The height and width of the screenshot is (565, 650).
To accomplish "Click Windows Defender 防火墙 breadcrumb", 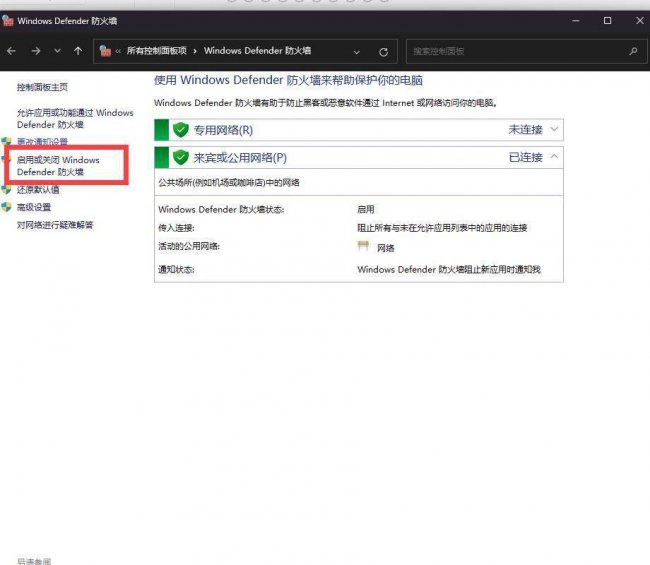I will 257,51.
